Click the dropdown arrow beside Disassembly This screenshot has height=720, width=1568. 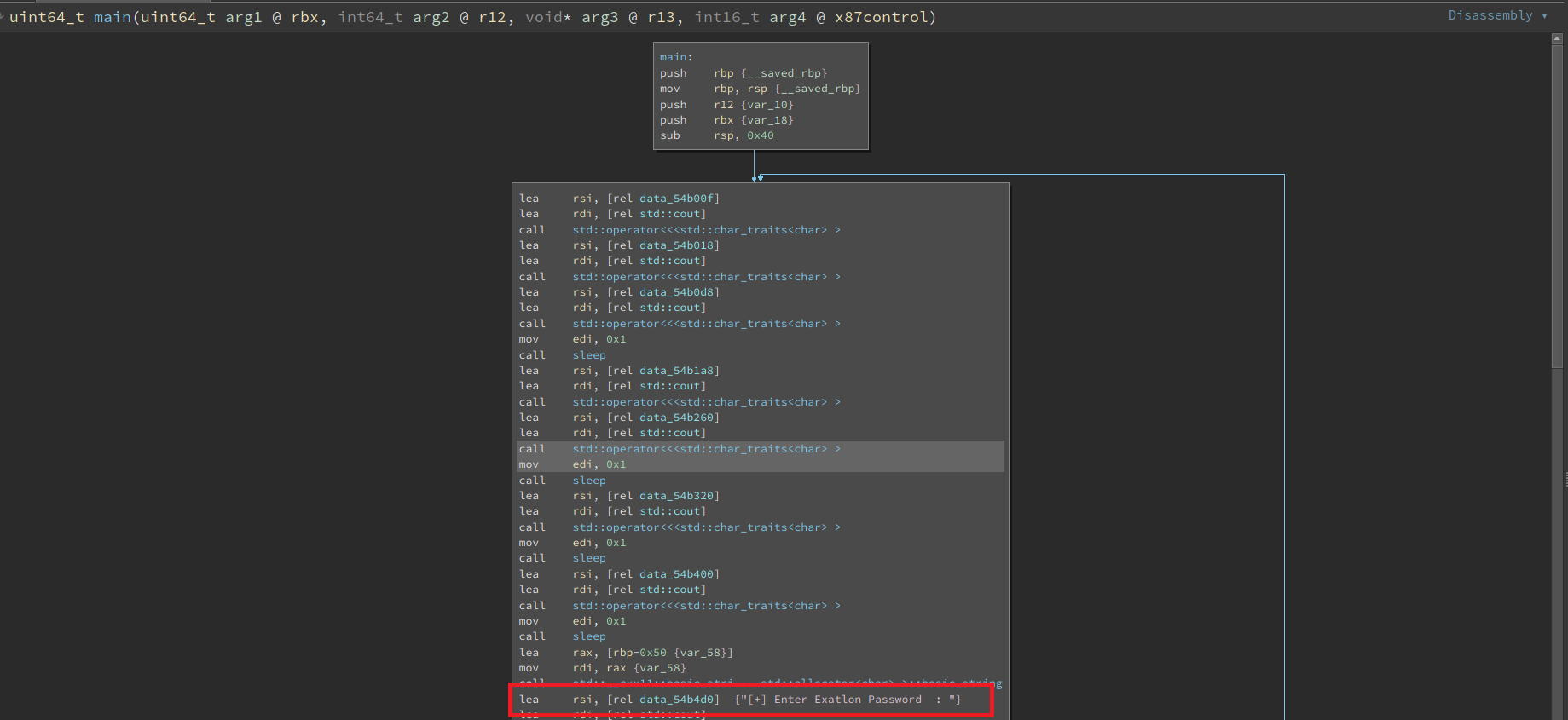click(1544, 15)
